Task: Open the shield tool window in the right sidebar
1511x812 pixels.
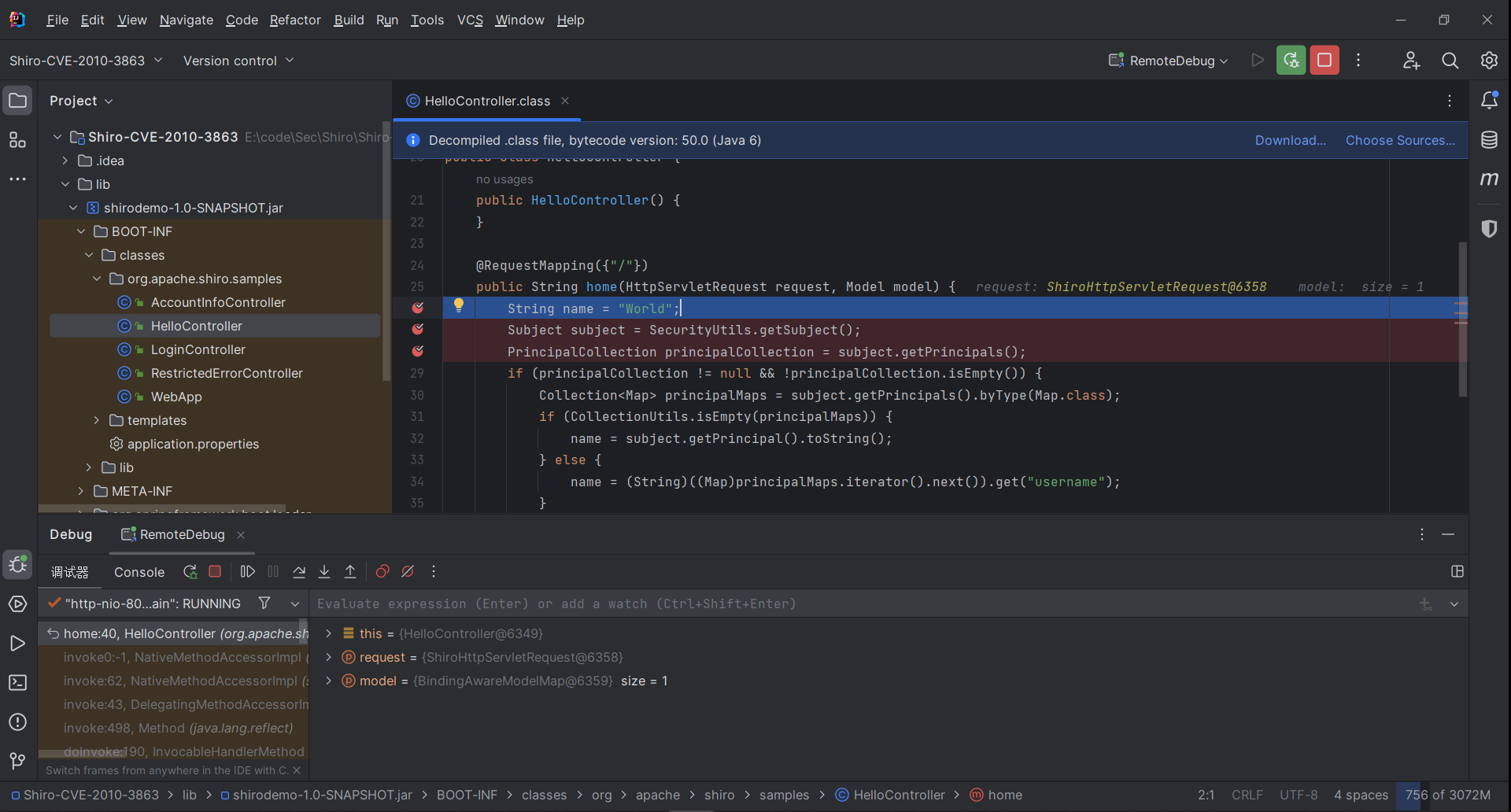Action: point(1489,228)
